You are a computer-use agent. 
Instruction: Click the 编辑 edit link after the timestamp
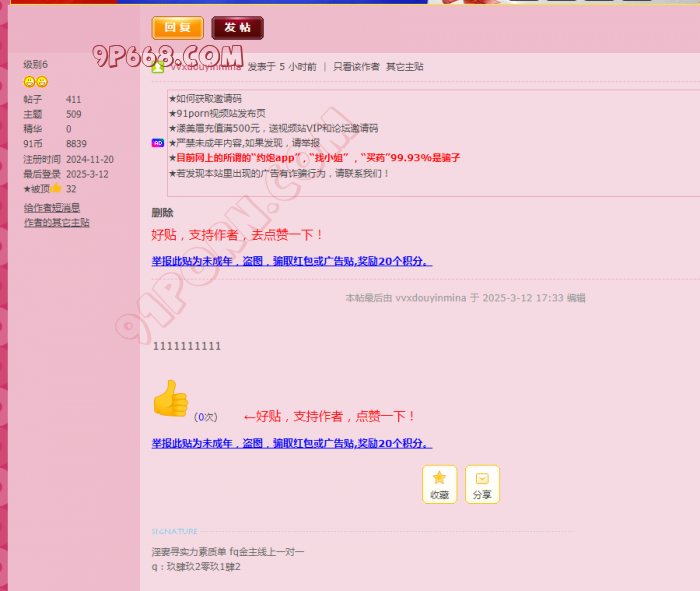[576, 298]
